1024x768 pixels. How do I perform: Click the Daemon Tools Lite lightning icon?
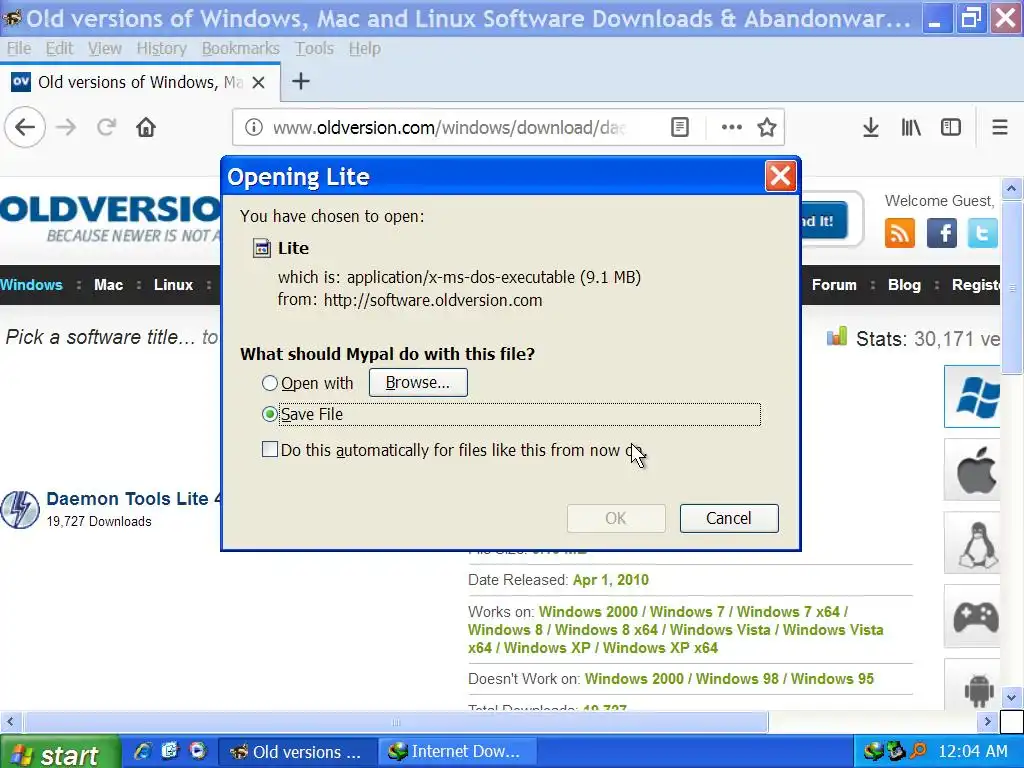coord(20,510)
